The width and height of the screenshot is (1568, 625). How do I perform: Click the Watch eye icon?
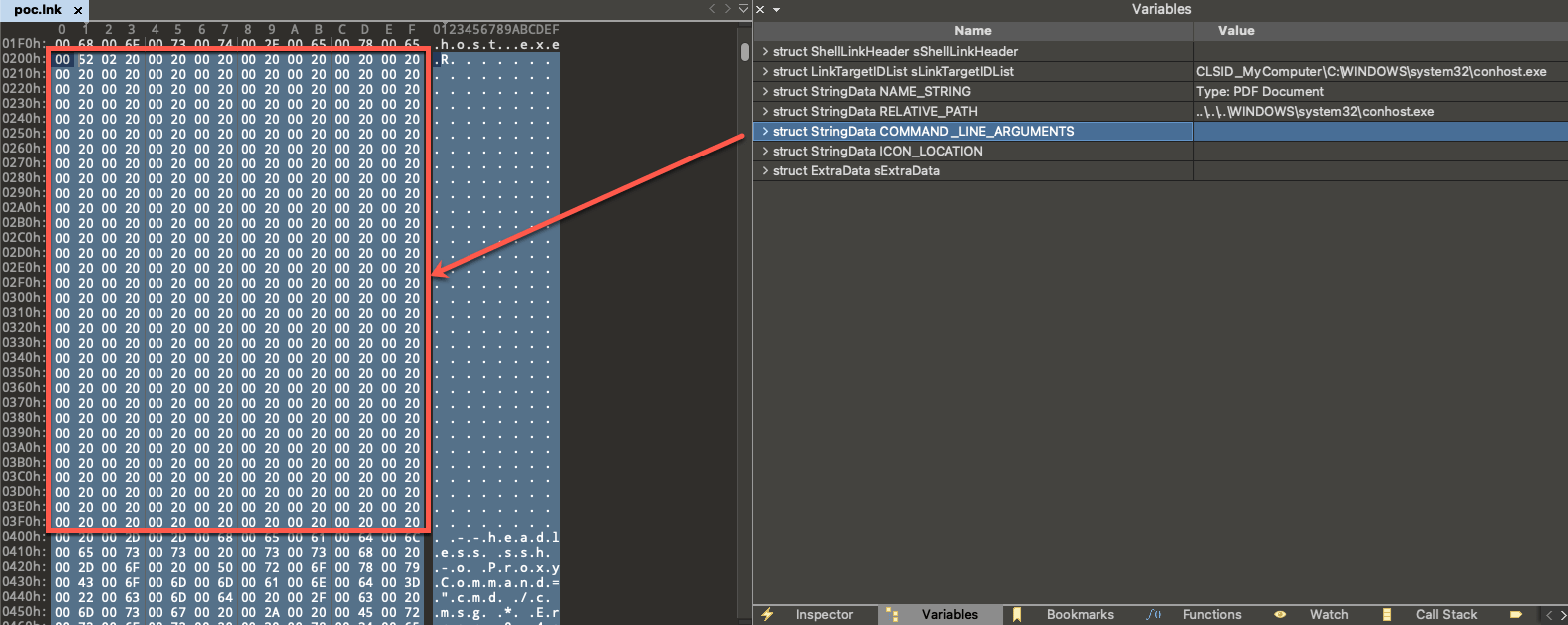[1280, 615]
